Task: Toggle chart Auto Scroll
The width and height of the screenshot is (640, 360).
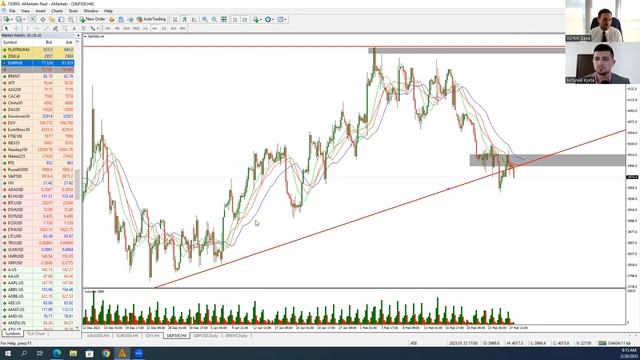Action: pyautogui.click(x=236, y=19)
